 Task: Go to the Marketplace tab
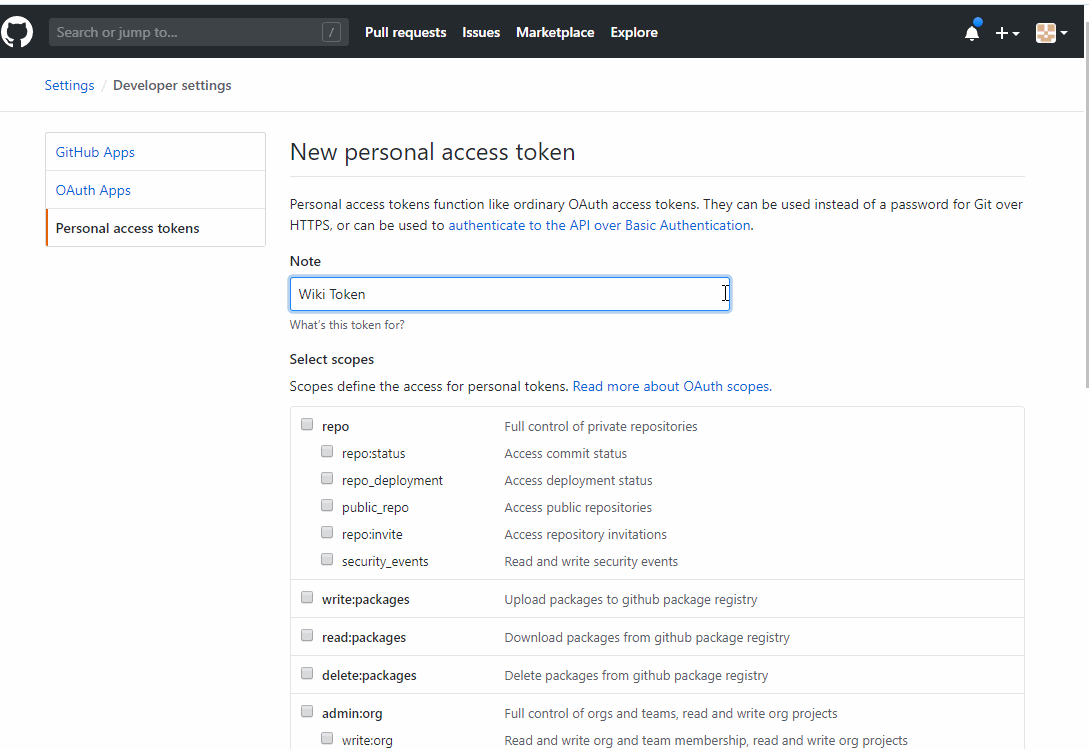(555, 32)
